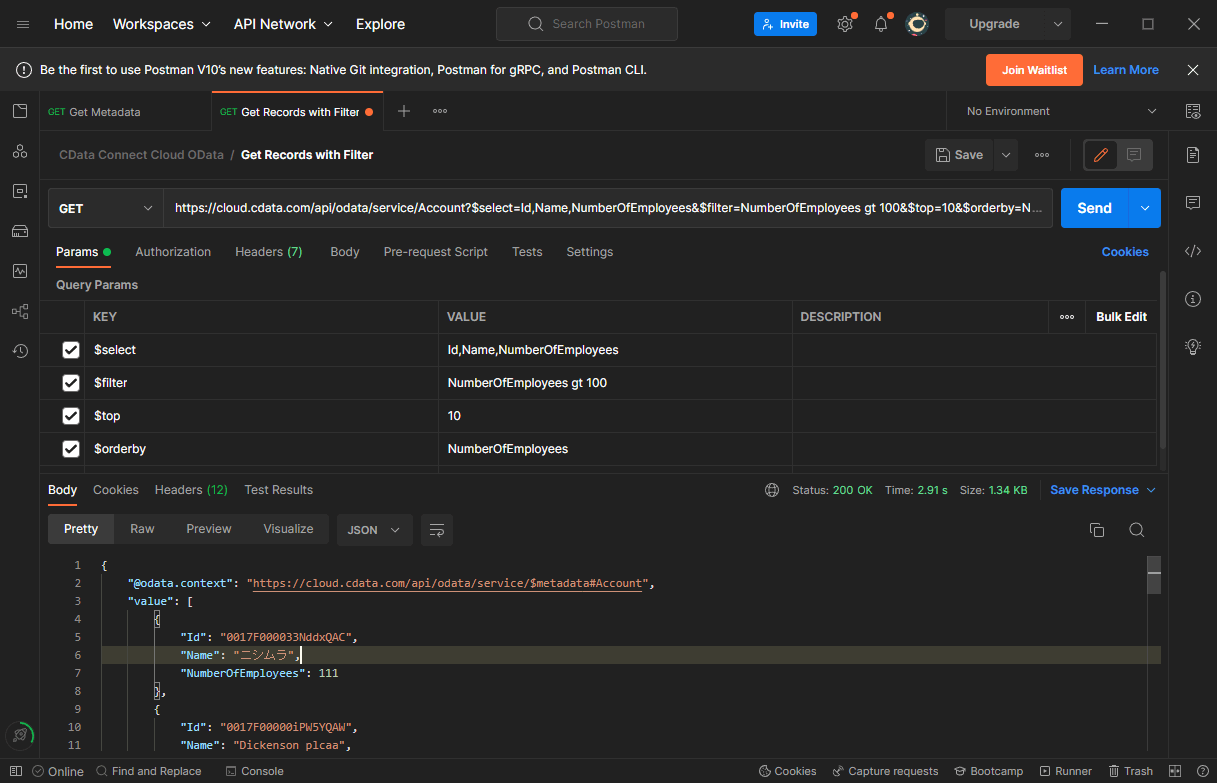Uncheck the $select query param
This screenshot has width=1217, height=783.
click(x=71, y=350)
